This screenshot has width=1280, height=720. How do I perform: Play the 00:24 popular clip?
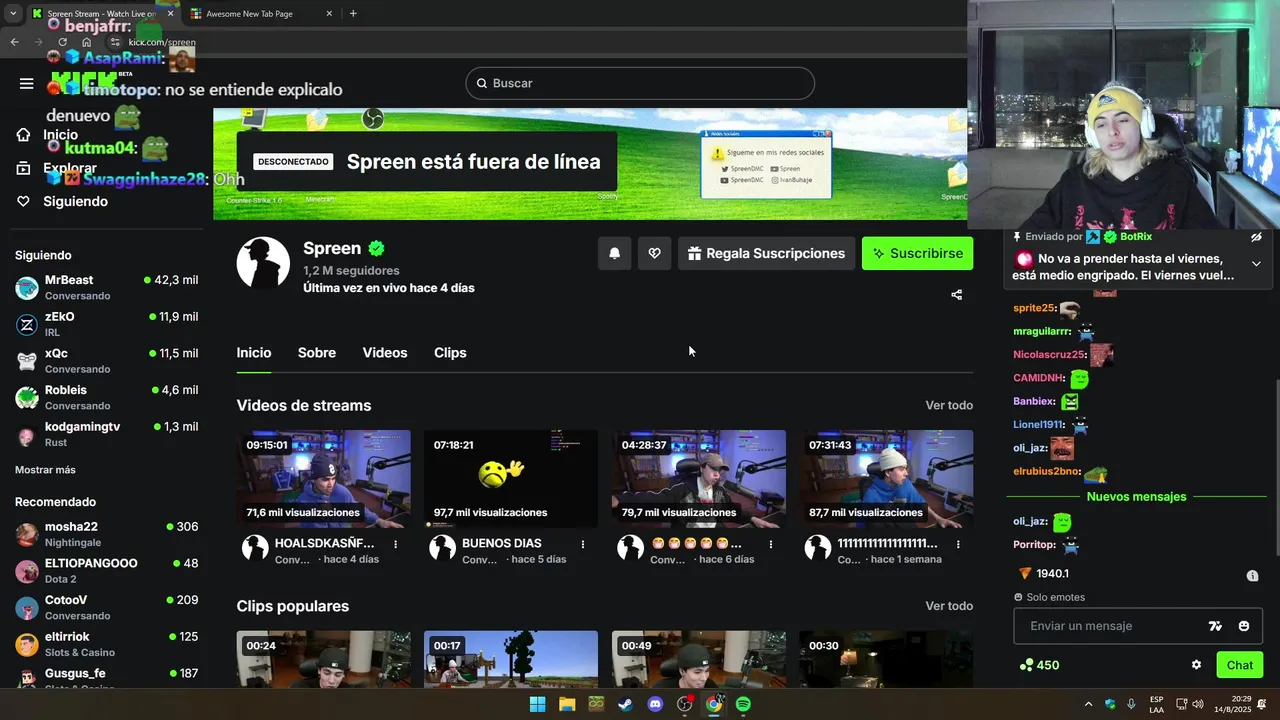pyautogui.click(x=324, y=659)
